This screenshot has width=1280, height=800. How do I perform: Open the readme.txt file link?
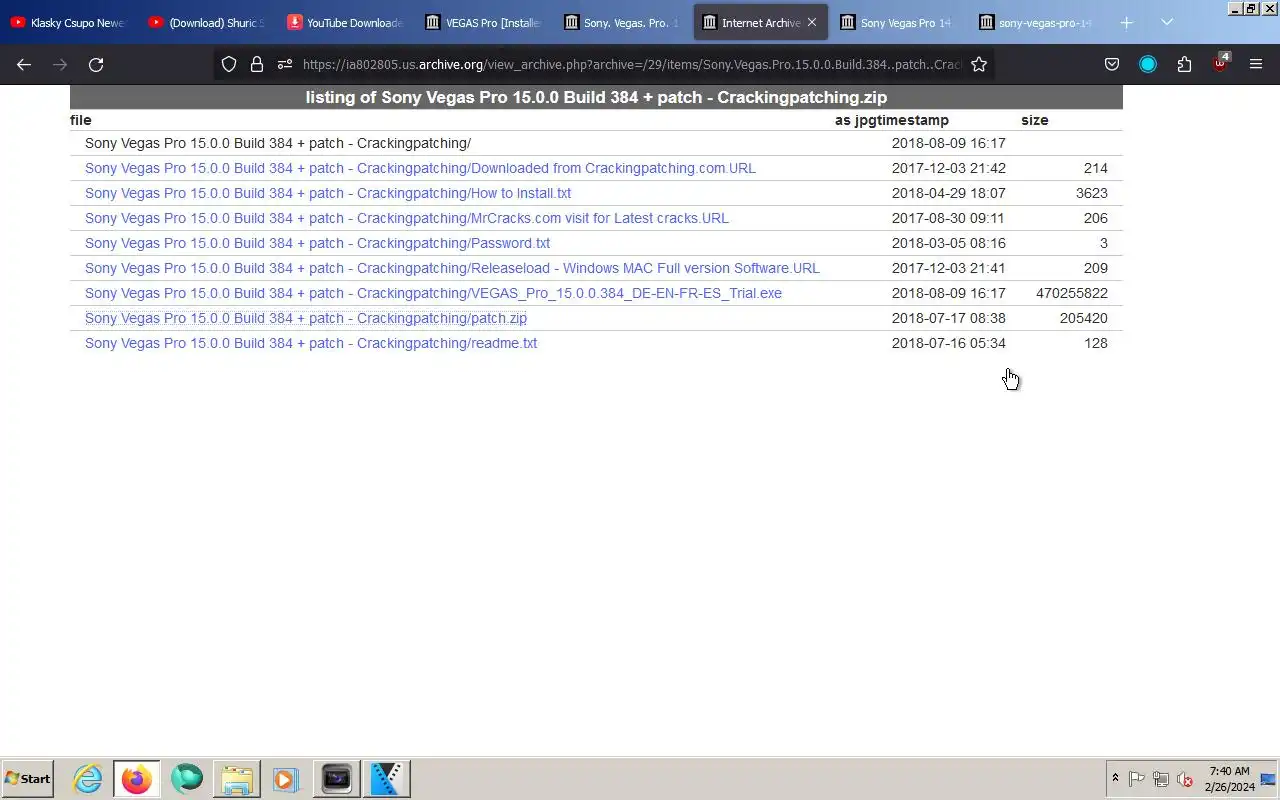click(x=311, y=343)
